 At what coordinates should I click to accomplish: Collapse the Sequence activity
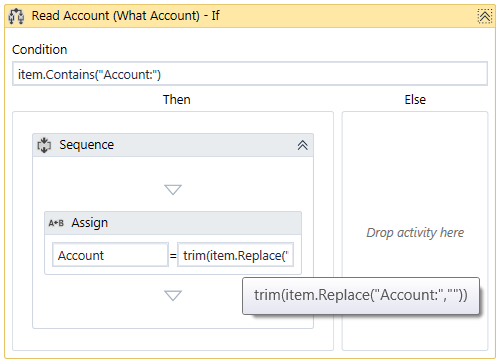(302, 145)
